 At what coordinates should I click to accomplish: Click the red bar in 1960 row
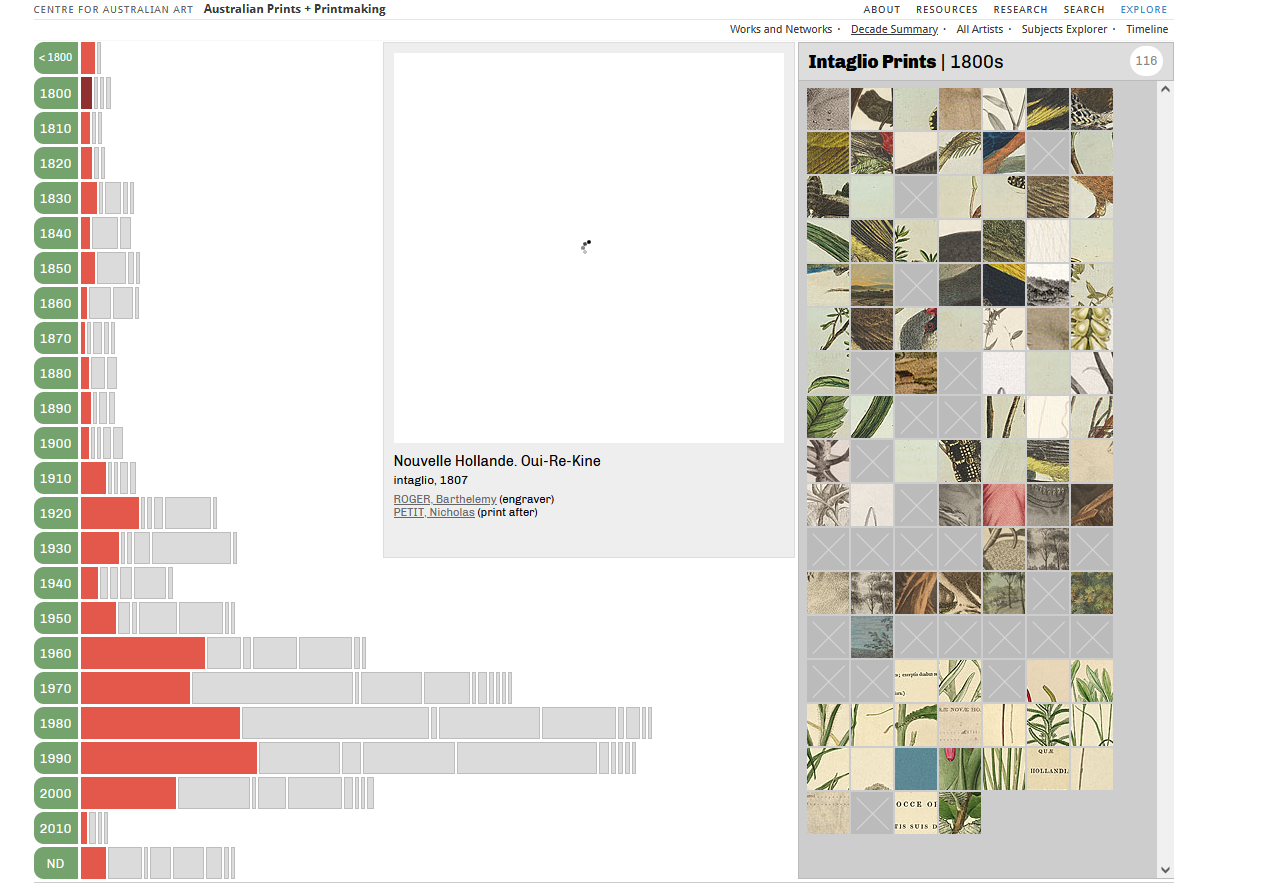pyautogui.click(x=142, y=653)
